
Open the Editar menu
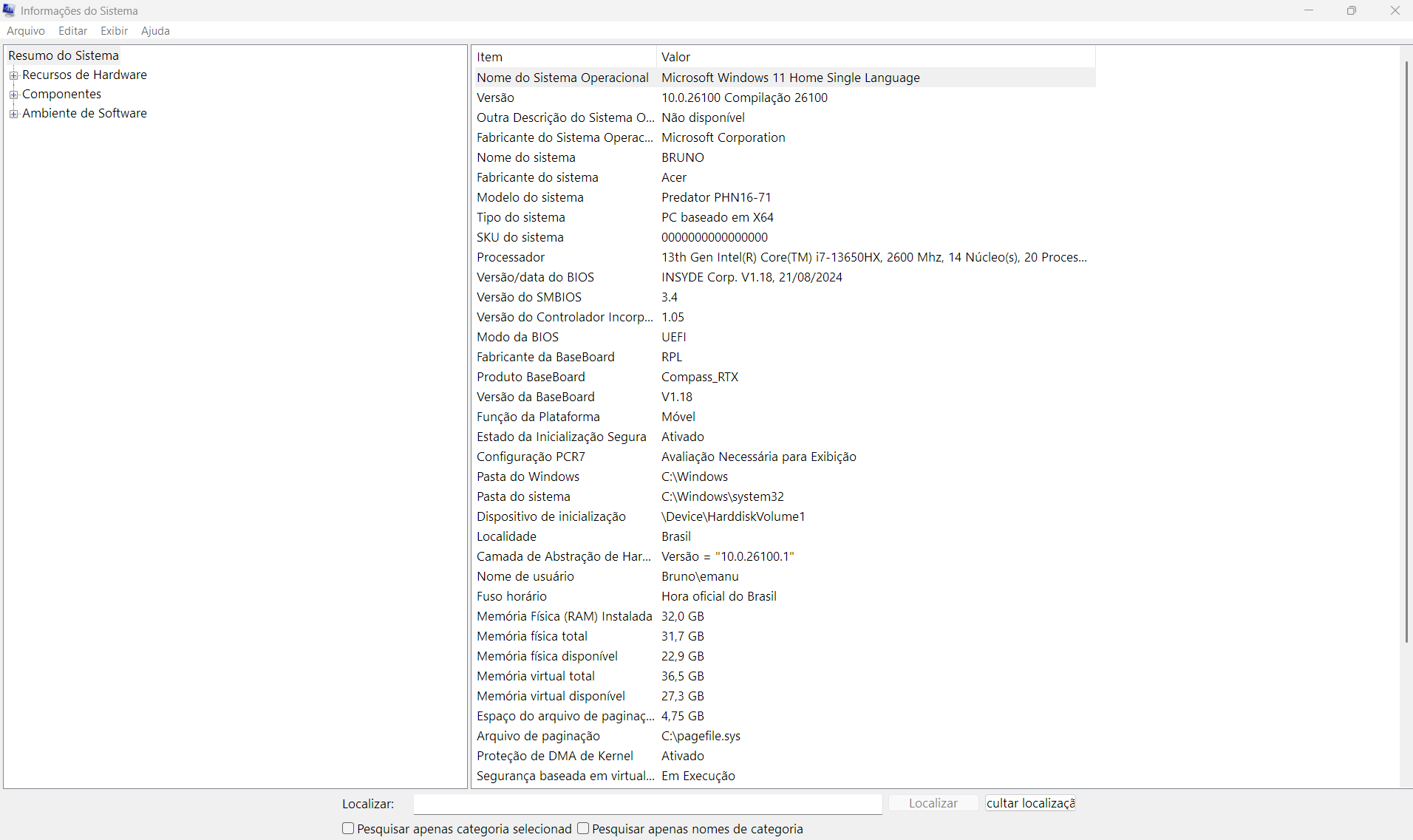pos(73,31)
